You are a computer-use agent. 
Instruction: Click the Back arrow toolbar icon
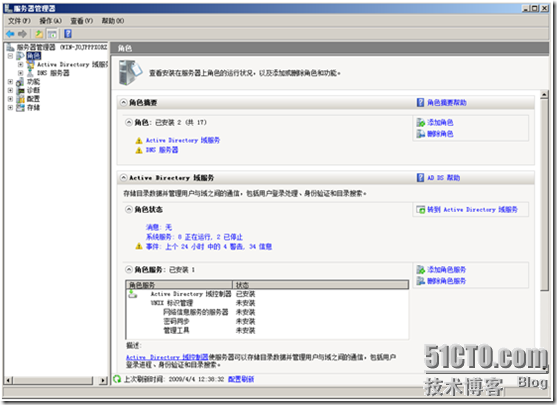10,34
